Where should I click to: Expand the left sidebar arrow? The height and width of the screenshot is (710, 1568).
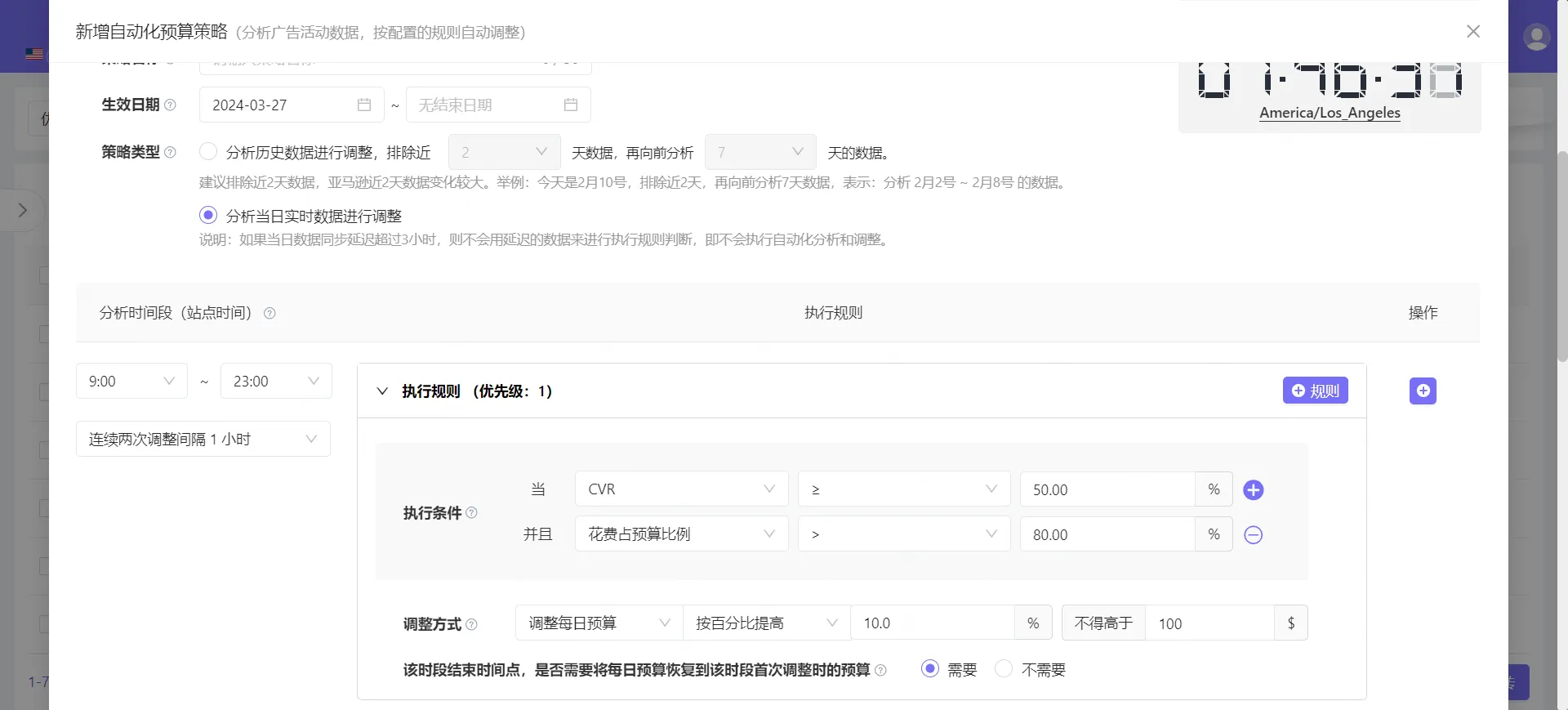click(x=23, y=210)
